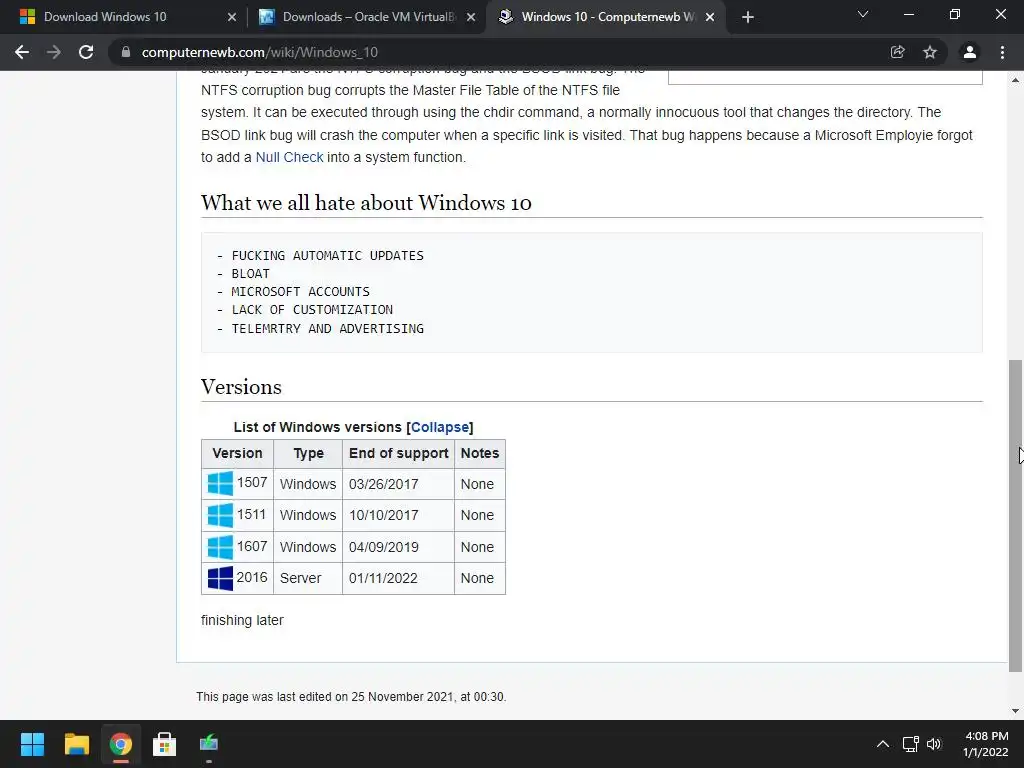Click the 1511 version Windows logo
This screenshot has height=768, width=1024.
220,515
